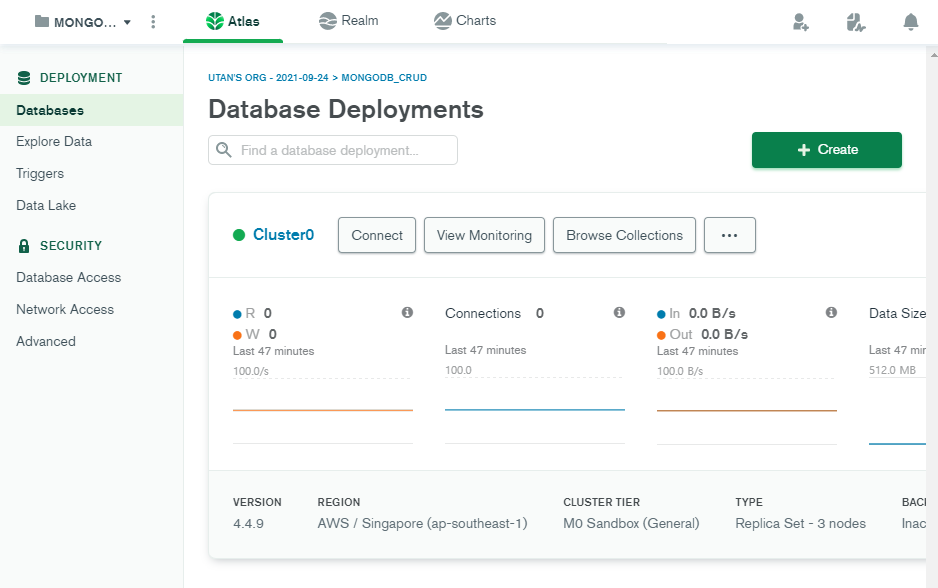Click the View Monitoring button

click(x=485, y=235)
